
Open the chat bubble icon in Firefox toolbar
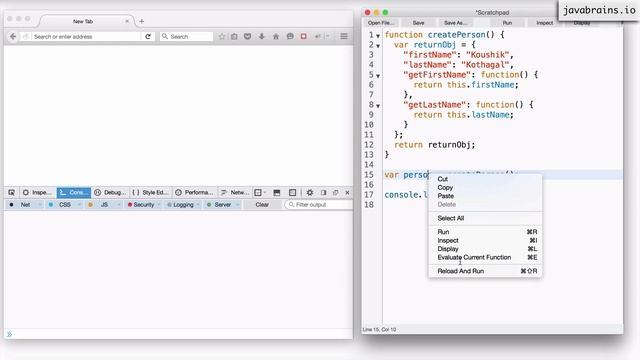(x=290, y=36)
